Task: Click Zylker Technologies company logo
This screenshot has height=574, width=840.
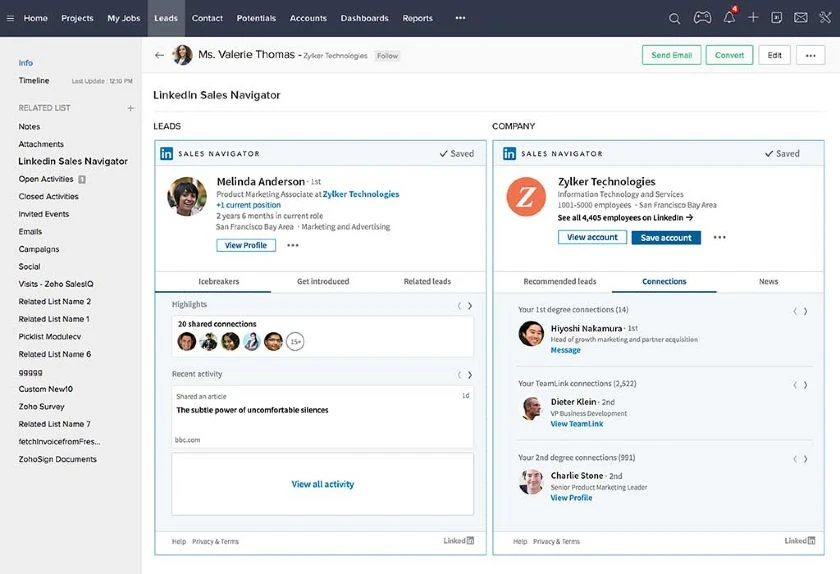Action: point(526,197)
